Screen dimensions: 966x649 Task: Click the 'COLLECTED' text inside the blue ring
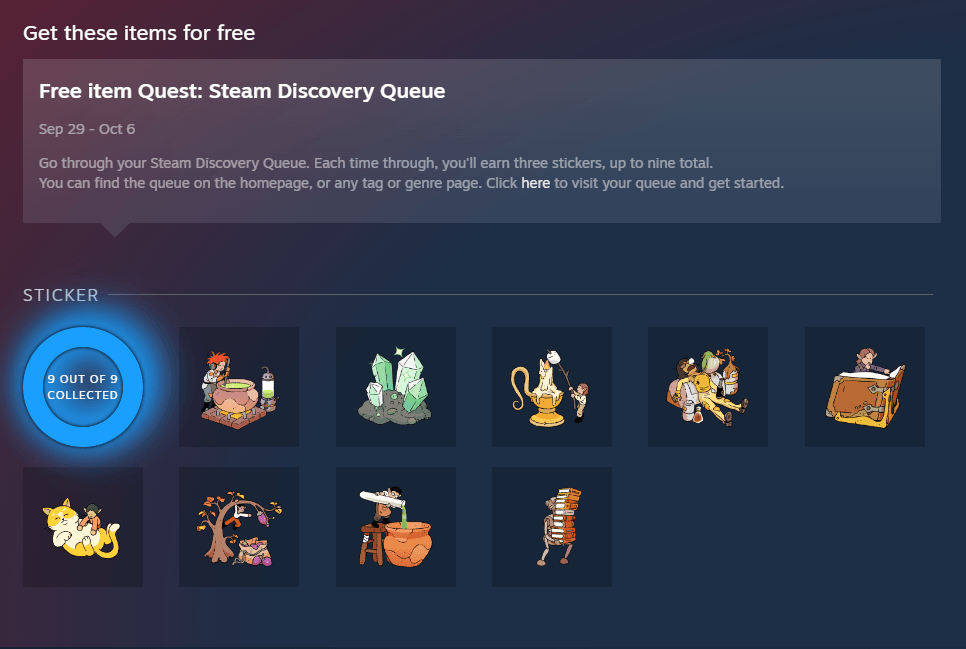[x=83, y=395]
